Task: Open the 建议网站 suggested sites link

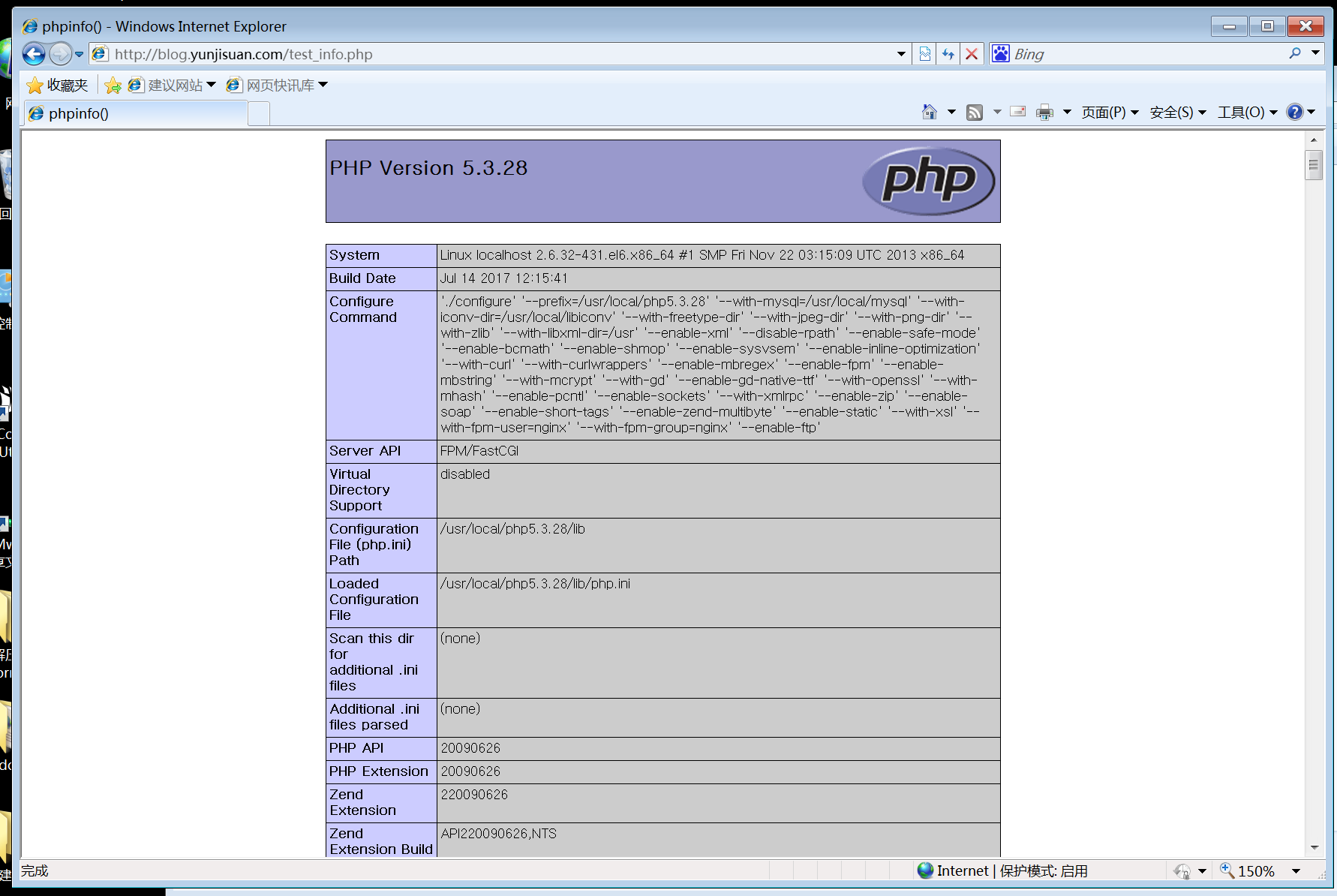Action: click(x=172, y=86)
